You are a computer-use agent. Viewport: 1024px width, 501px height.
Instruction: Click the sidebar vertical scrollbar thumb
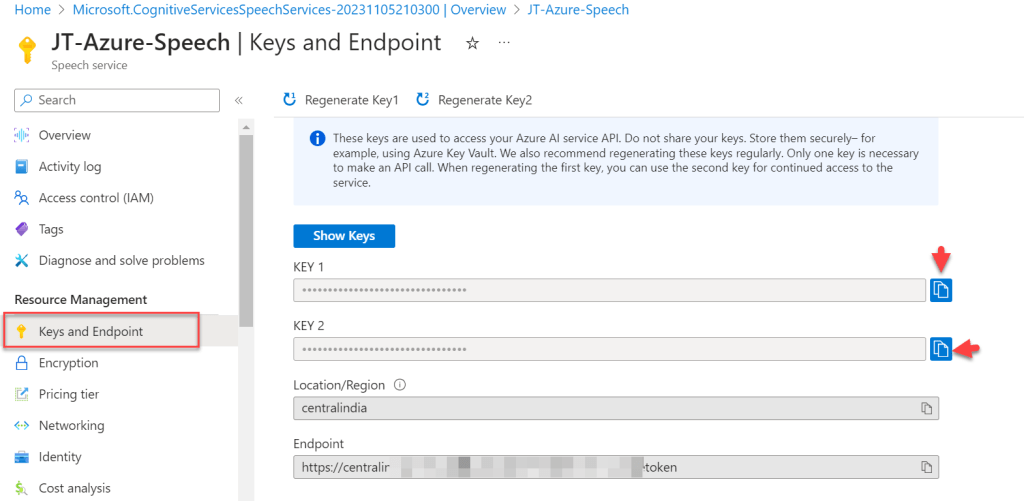[x=246, y=229]
